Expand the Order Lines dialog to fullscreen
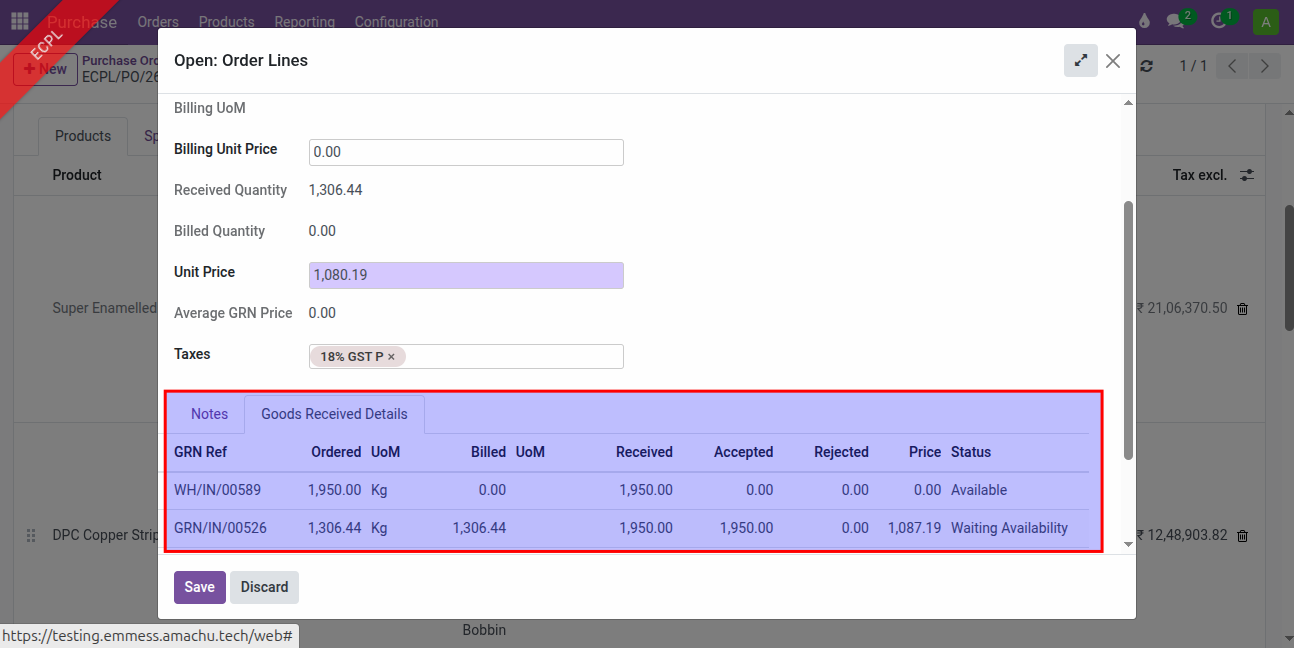Screen dimensions: 1294x648 1080,61
